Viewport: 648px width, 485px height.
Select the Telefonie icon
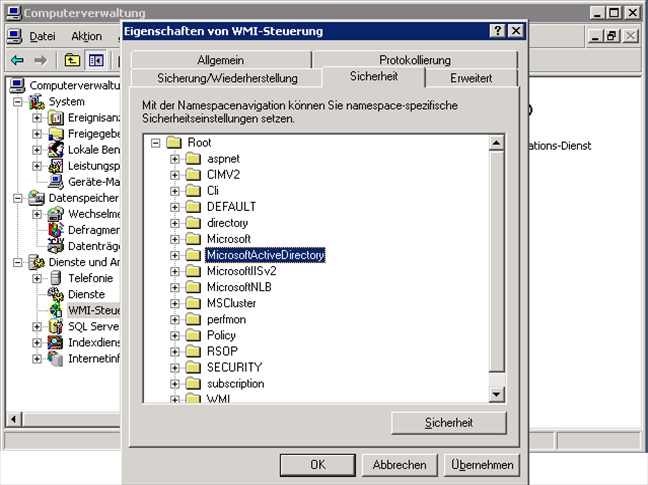[56, 278]
